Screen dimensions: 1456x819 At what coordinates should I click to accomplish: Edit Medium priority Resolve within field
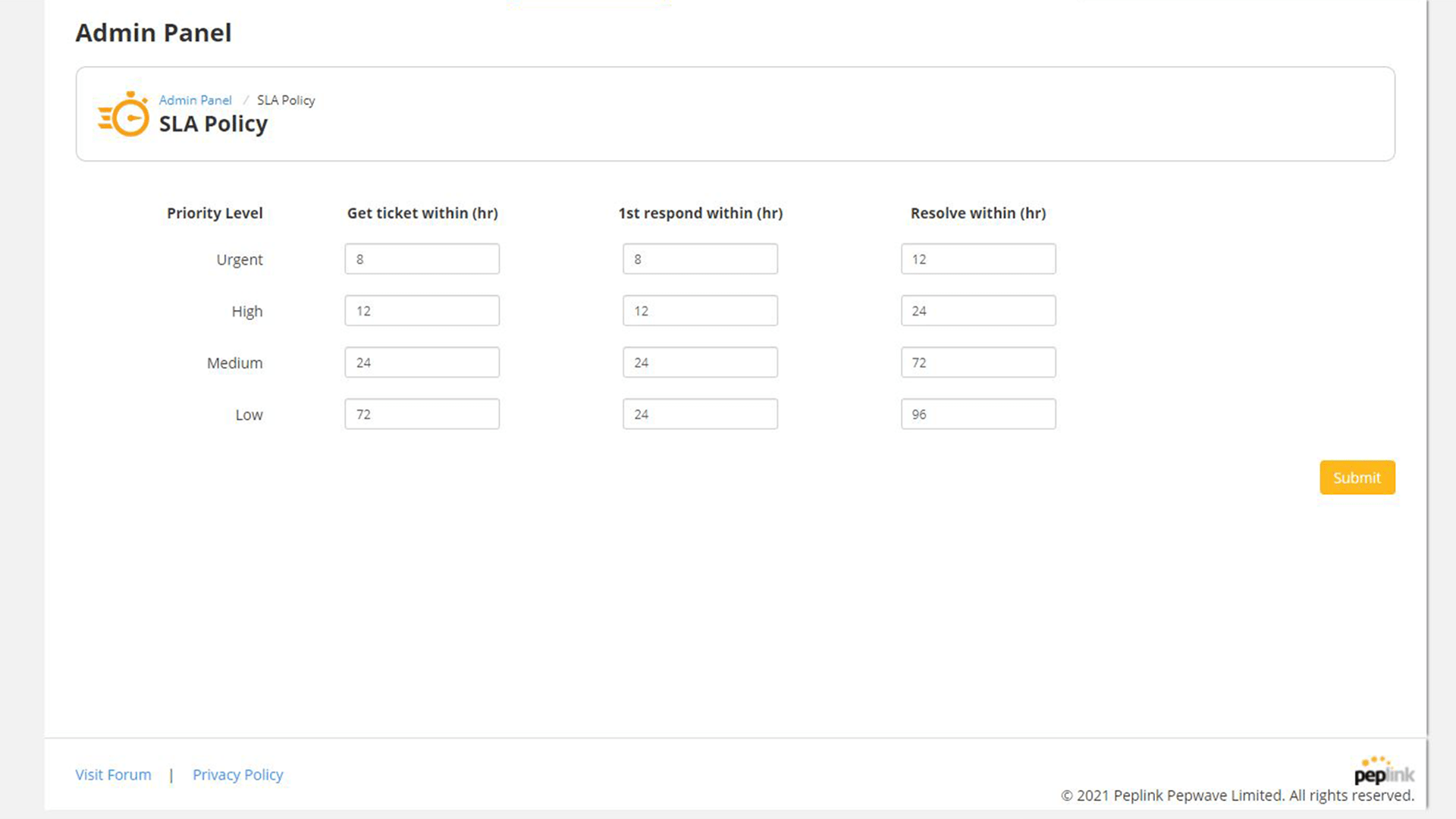(x=978, y=362)
